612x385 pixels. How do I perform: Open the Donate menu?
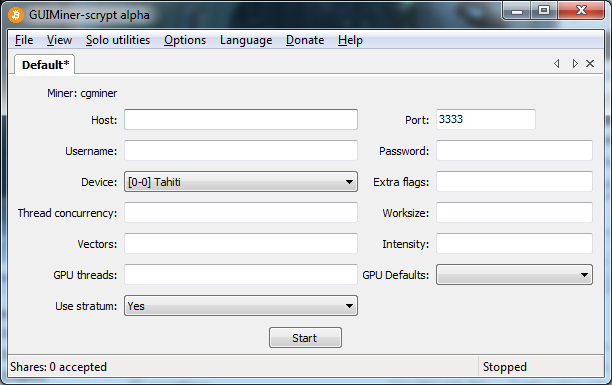click(305, 40)
